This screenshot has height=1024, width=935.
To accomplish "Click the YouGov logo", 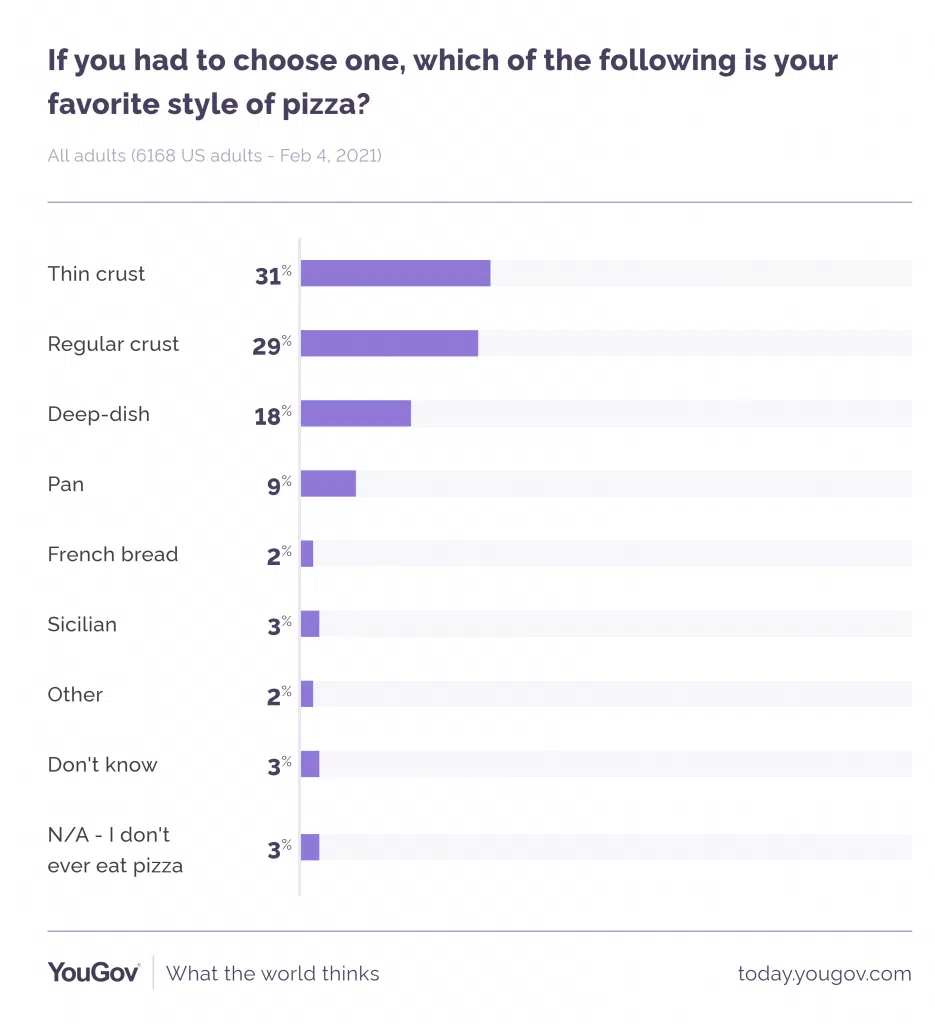I will coord(93,972).
